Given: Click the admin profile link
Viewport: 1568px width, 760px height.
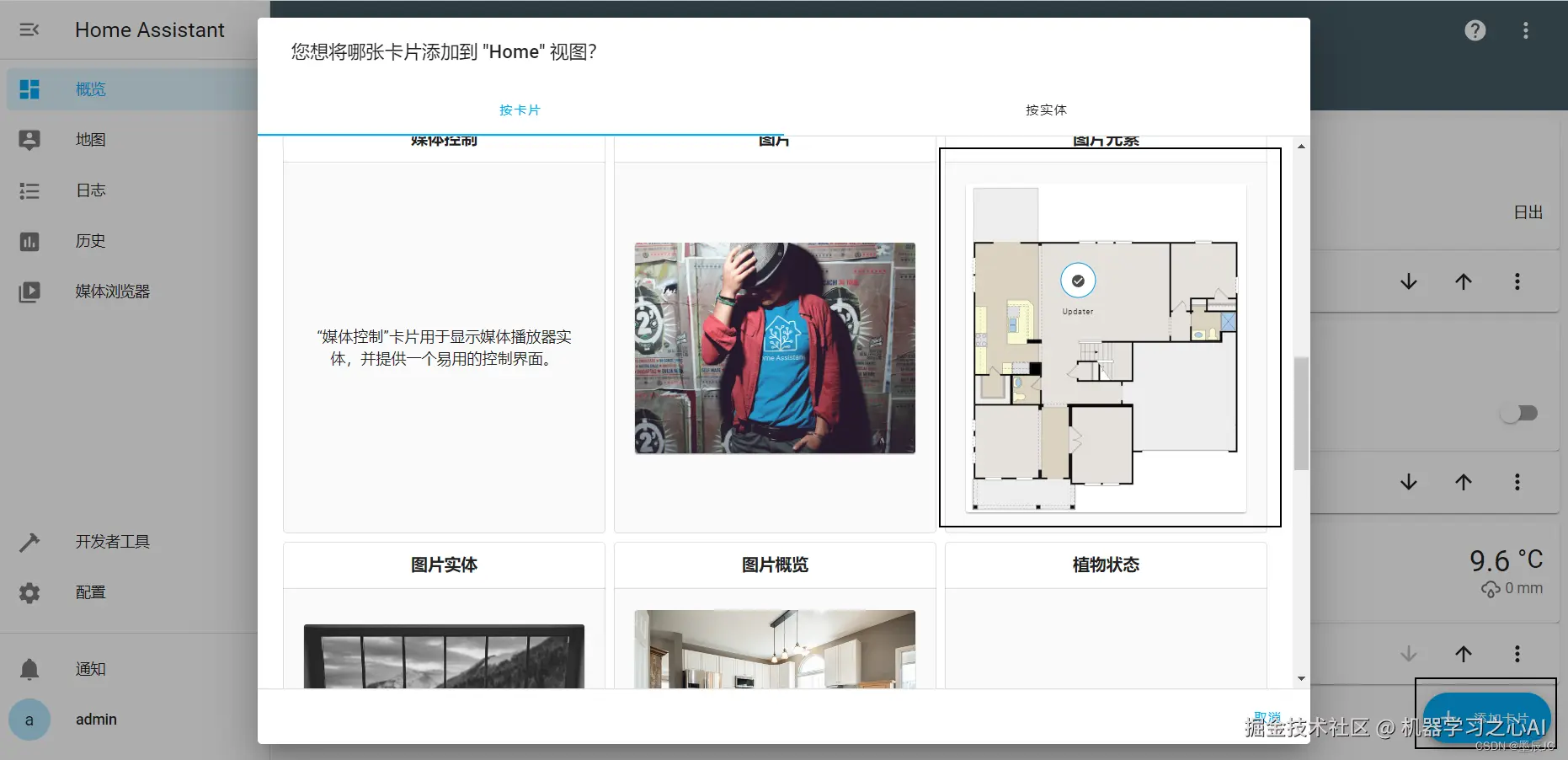Looking at the screenshot, I should (96, 720).
